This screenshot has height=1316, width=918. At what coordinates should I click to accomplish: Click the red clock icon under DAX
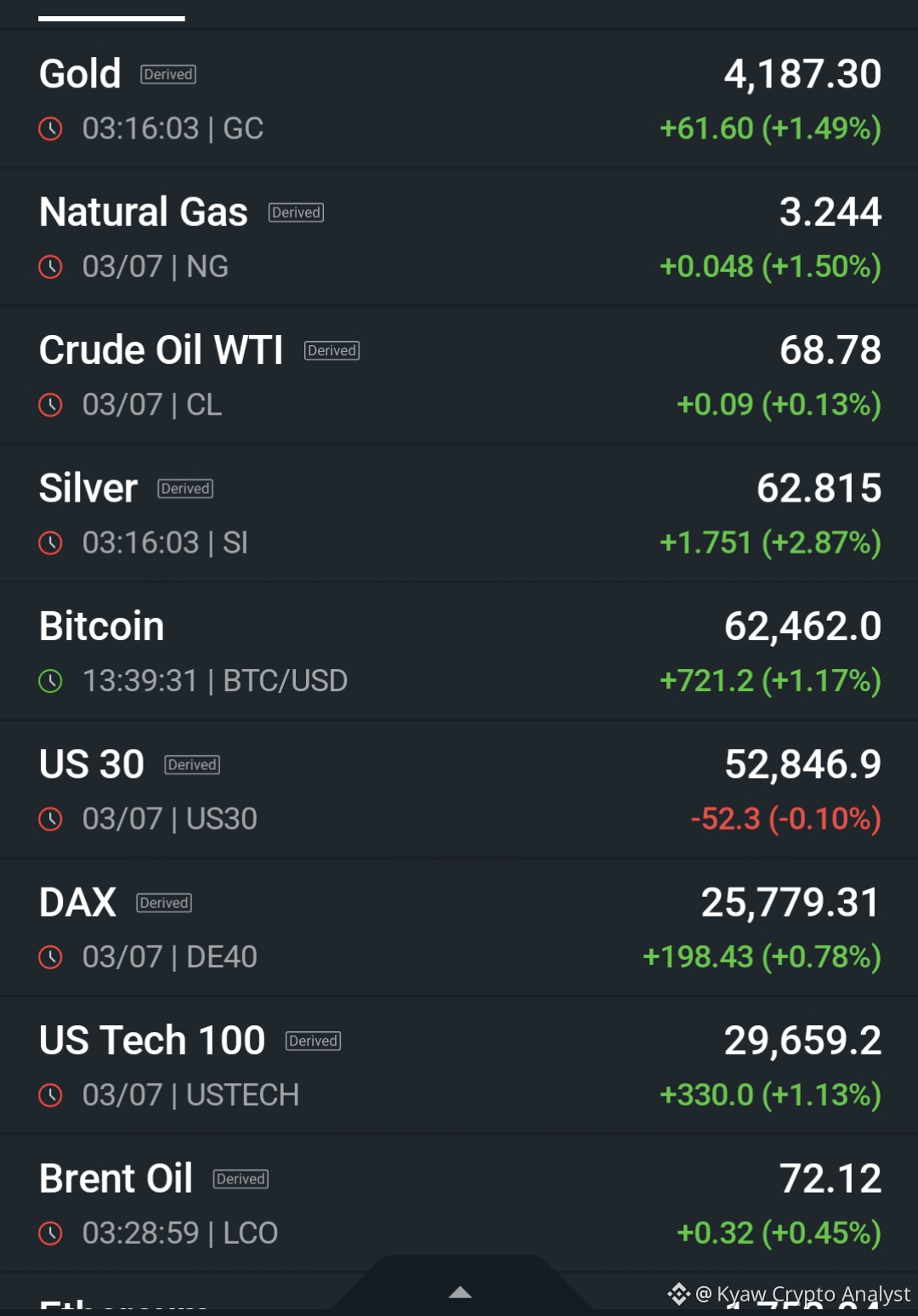click(51, 957)
